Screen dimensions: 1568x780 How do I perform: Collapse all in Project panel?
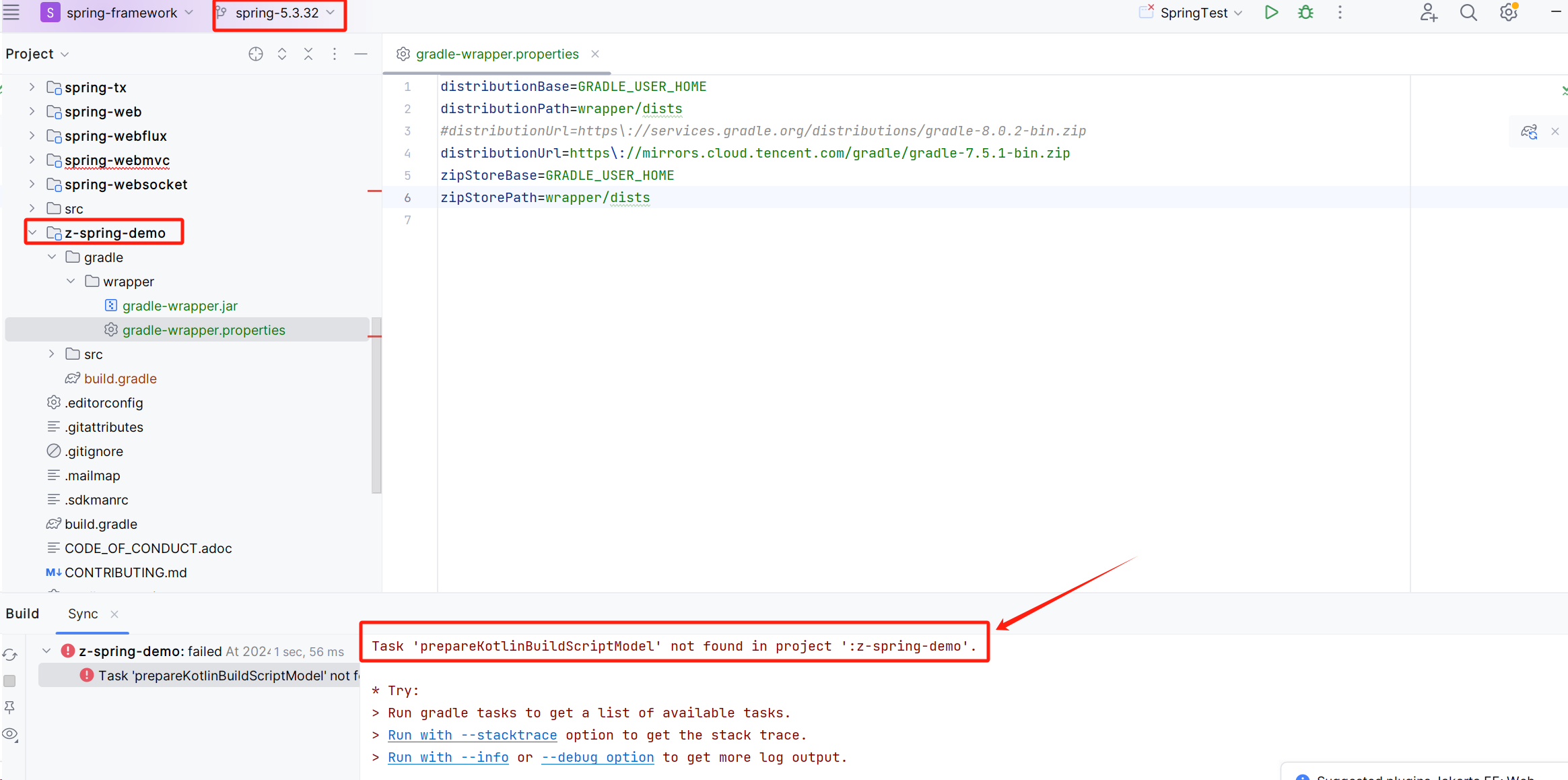pyautogui.click(x=308, y=54)
